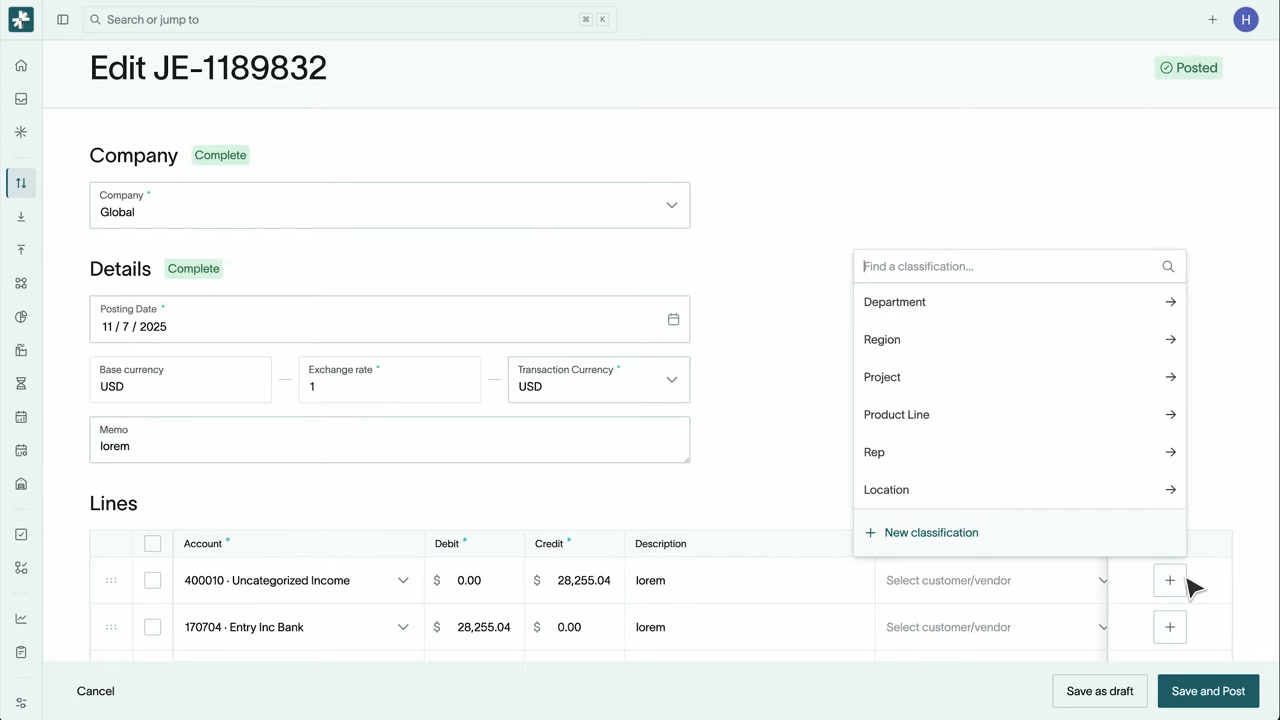The image size is (1280, 720).
Task: Open the download arrow sidebar icon
Action: [x=21, y=217]
